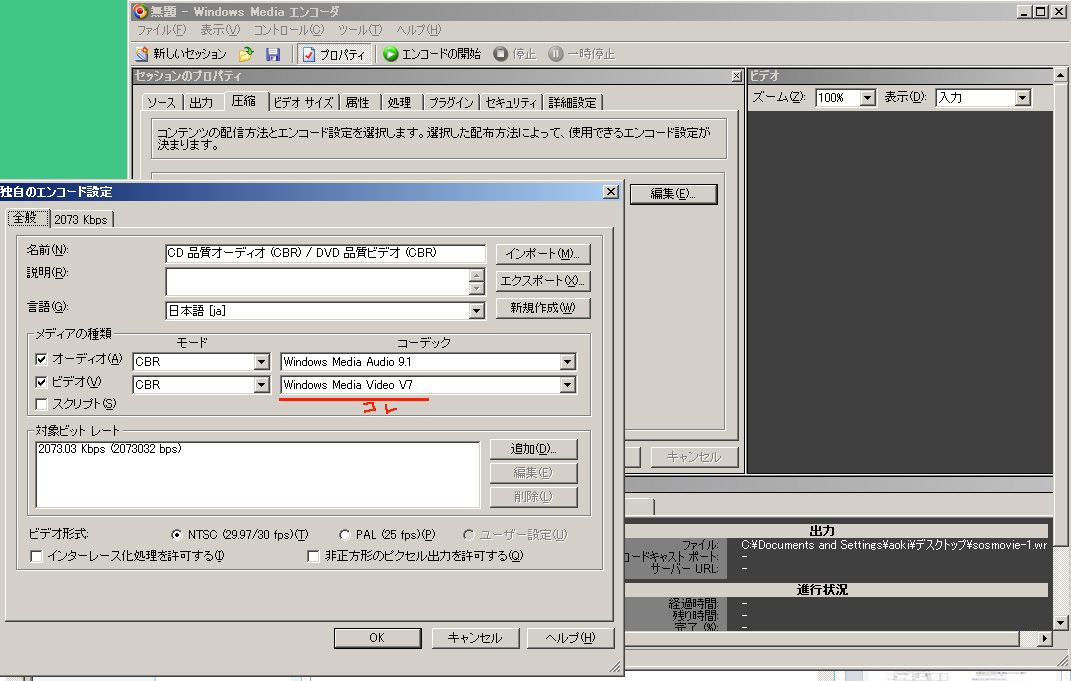This screenshot has height=681, width=1071.
Task: Click up arrow of main window vertical scrollbar
Action: pyautogui.click(x=1060, y=75)
